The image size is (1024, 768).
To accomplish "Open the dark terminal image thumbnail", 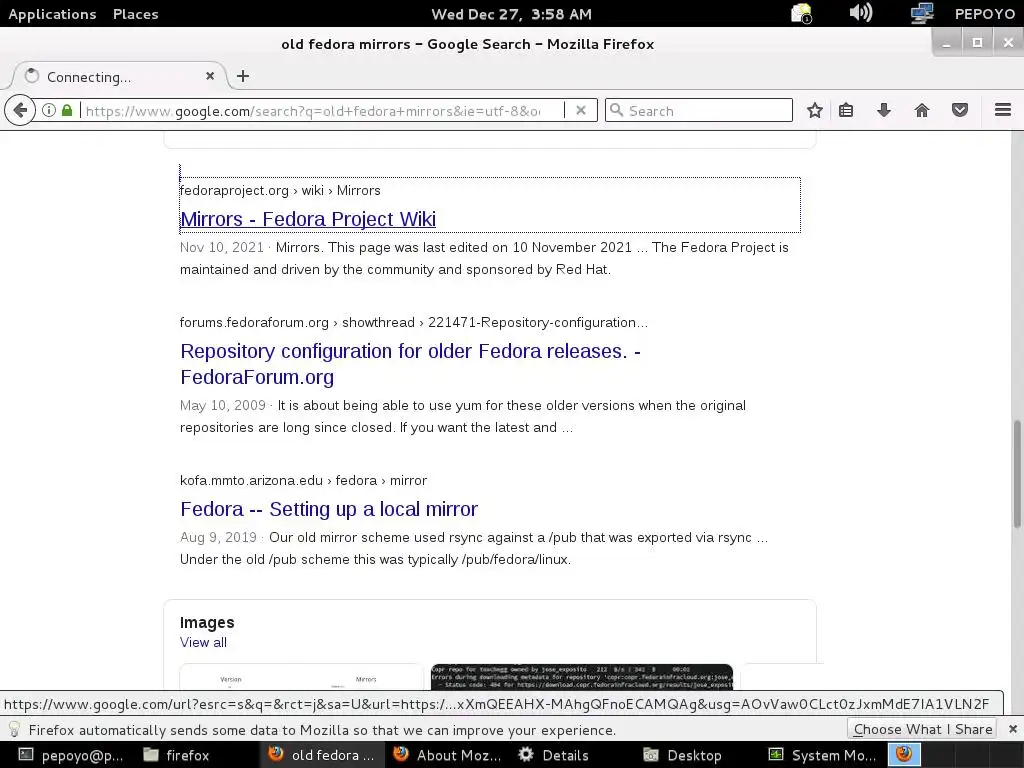I will pyautogui.click(x=581, y=677).
